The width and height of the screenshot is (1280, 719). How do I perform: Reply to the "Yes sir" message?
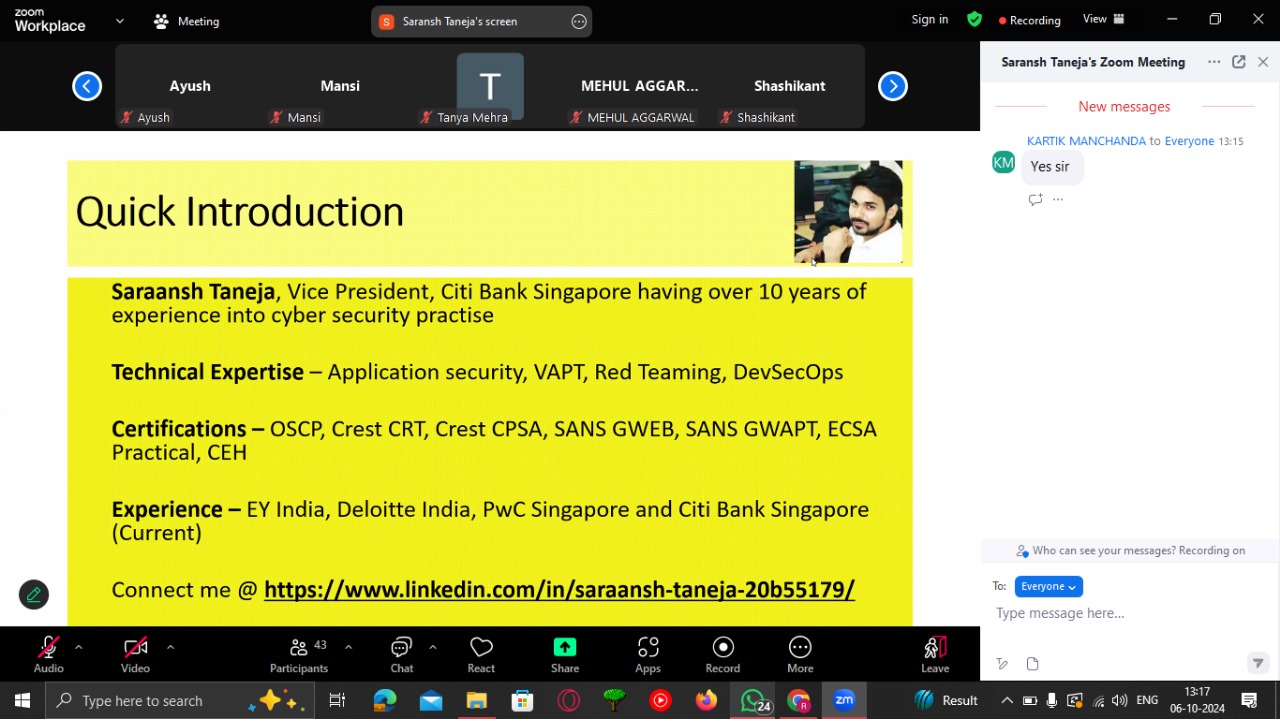(1035, 199)
